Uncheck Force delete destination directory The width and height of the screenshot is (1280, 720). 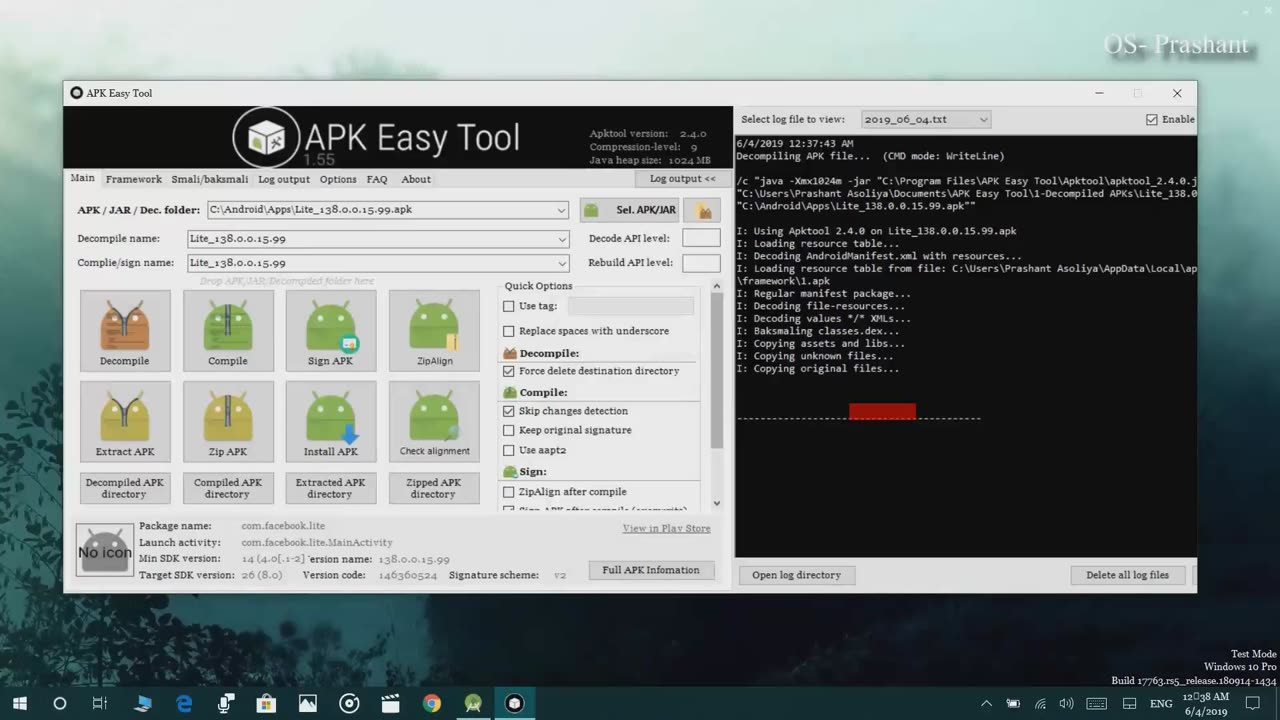click(x=509, y=371)
